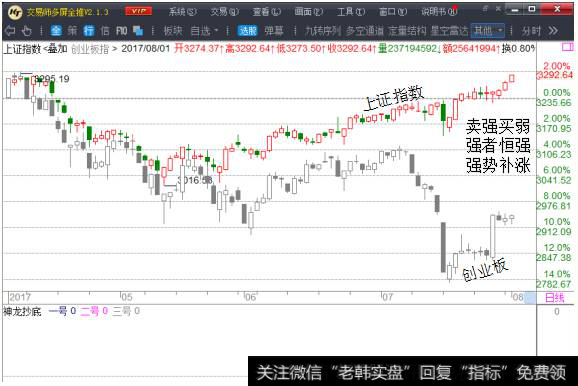
Task: Open the 板块 sector list
Action: 173,31
